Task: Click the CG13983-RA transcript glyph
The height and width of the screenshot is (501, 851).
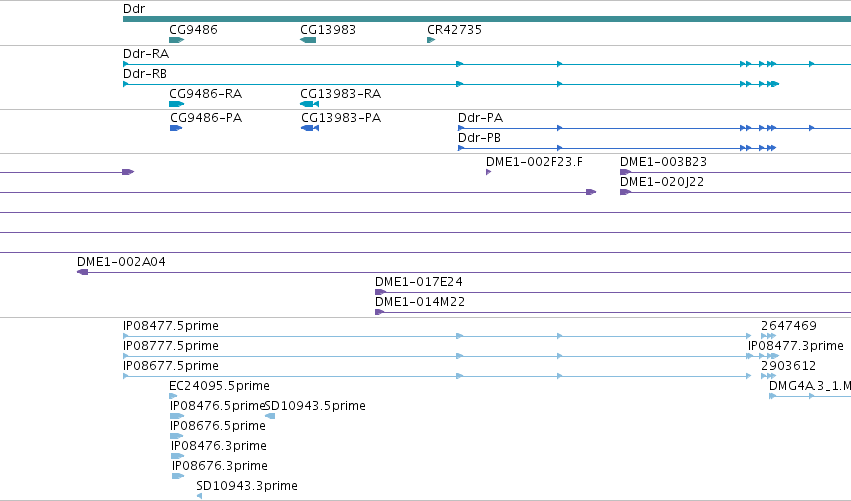Action: (x=309, y=104)
